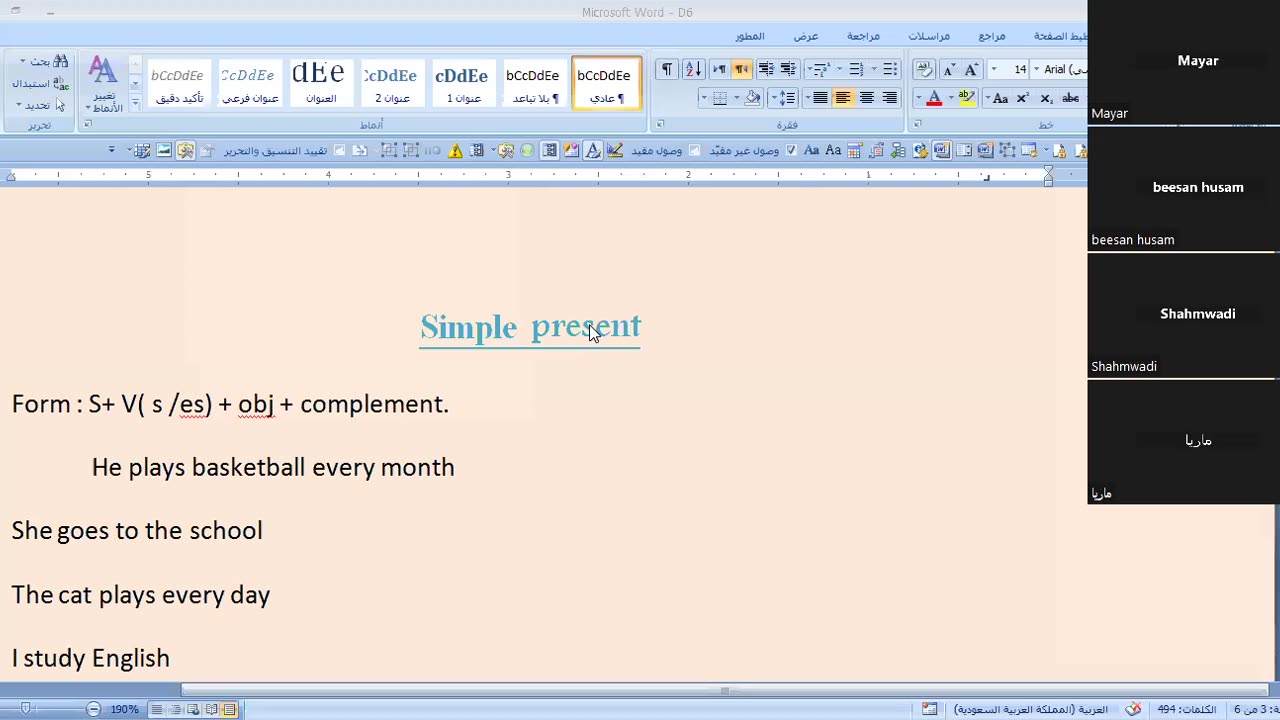The height and width of the screenshot is (720, 1280).
Task: Toggle subscript formatting
Action: point(1046,98)
